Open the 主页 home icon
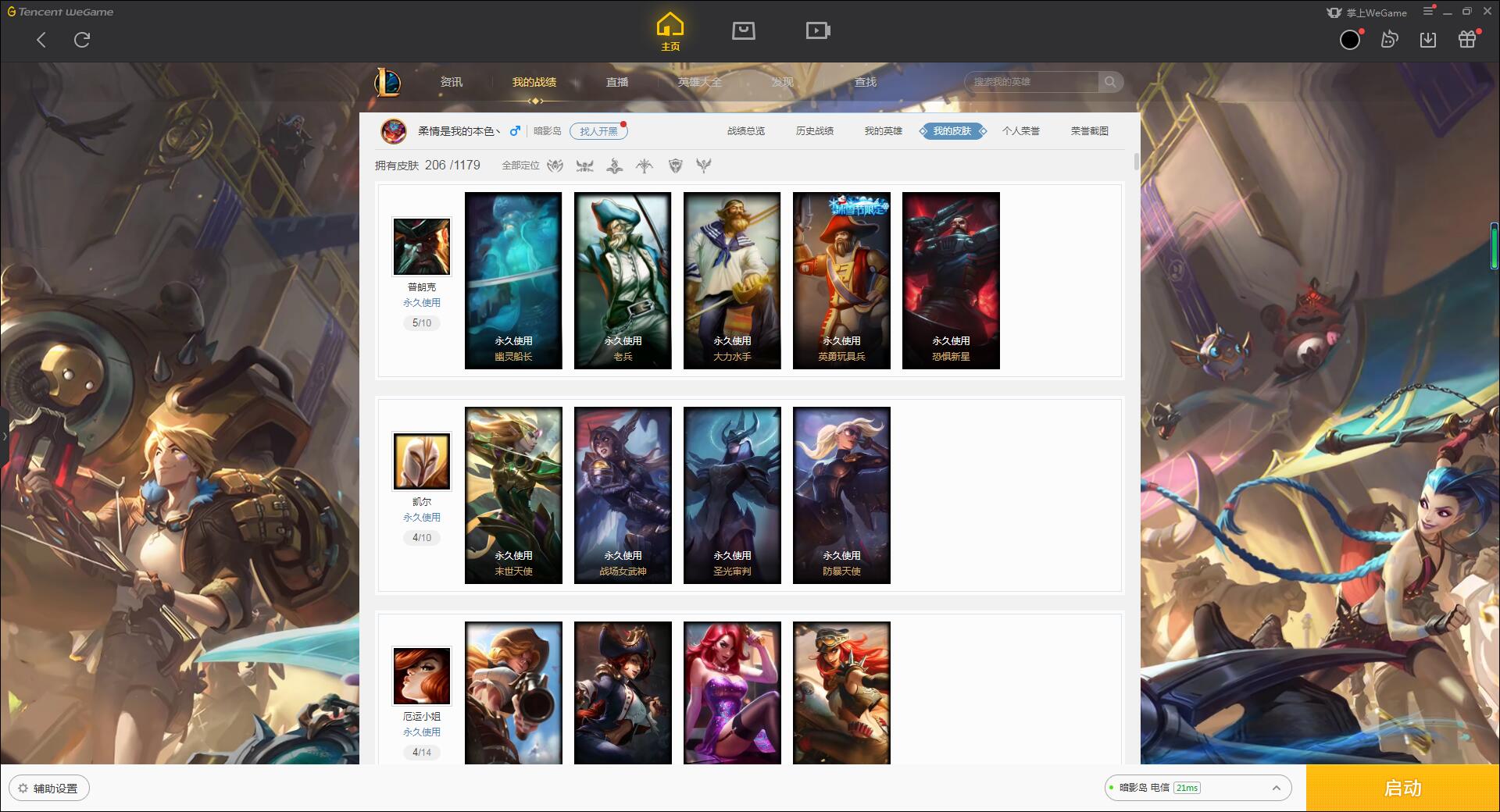 click(670, 31)
